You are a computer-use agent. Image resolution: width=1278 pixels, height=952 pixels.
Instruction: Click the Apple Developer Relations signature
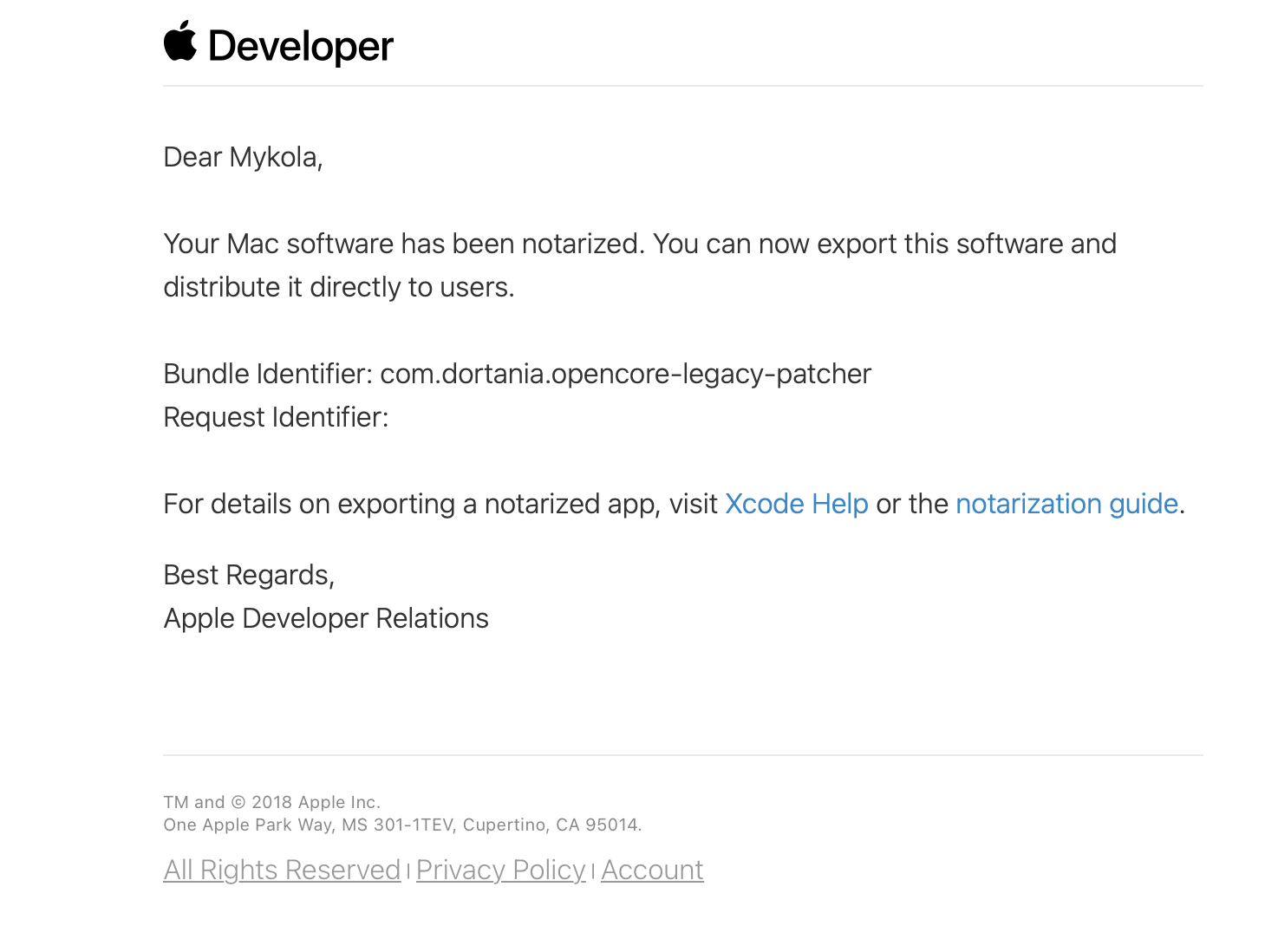326,618
